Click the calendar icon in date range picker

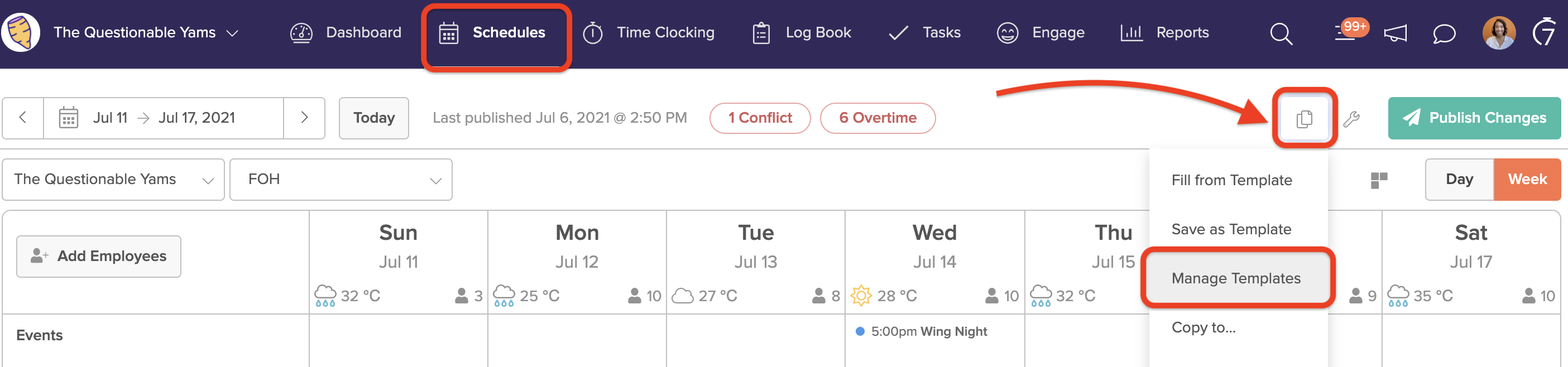tap(69, 118)
